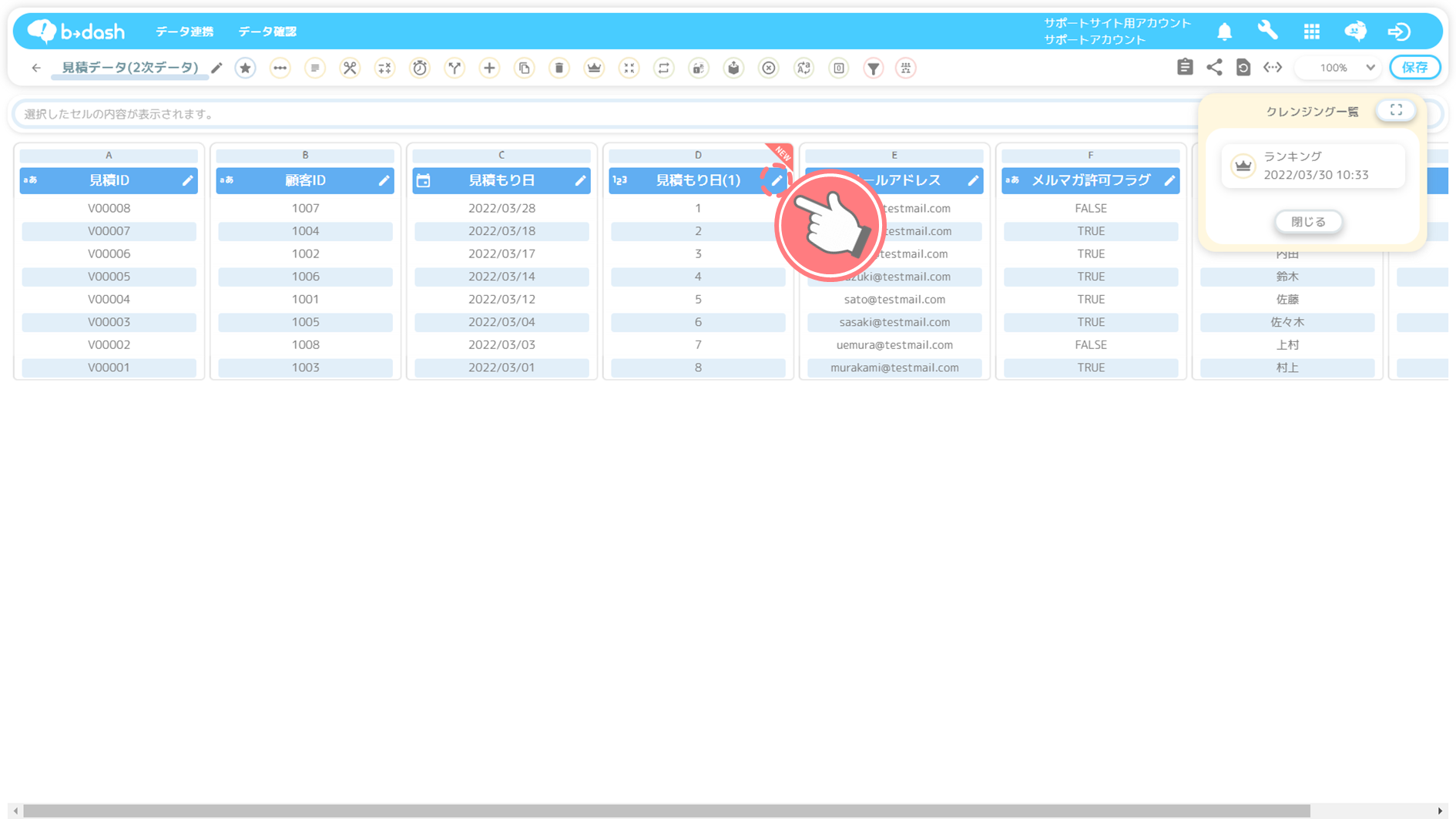
Task: Click the horizontal scrollbar at the bottom
Action: click(x=666, y=811)
